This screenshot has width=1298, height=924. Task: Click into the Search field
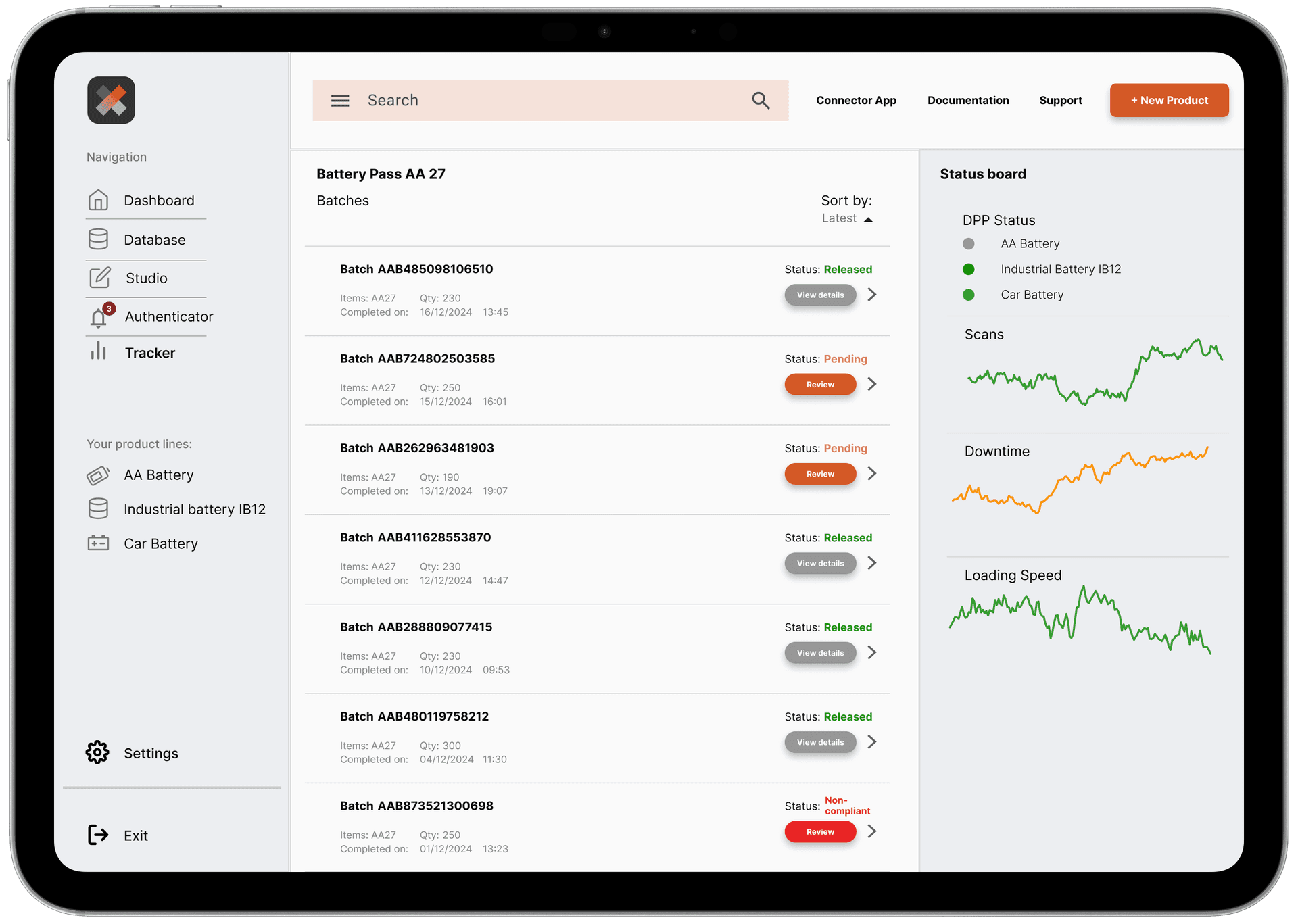550,101
